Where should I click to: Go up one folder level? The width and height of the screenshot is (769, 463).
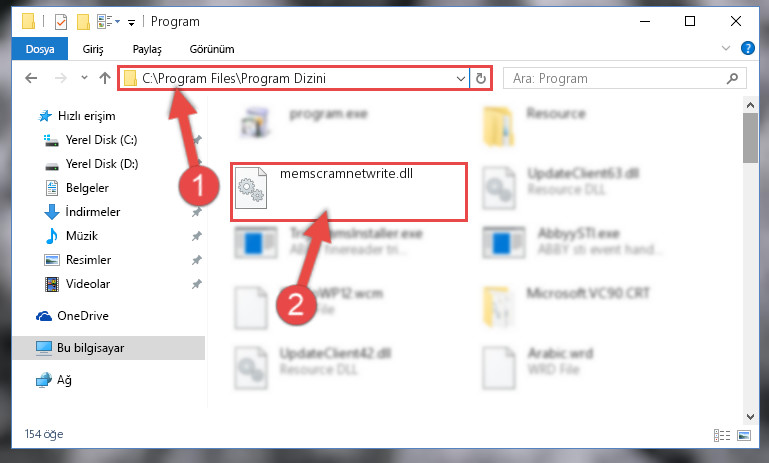pos(104,78)
